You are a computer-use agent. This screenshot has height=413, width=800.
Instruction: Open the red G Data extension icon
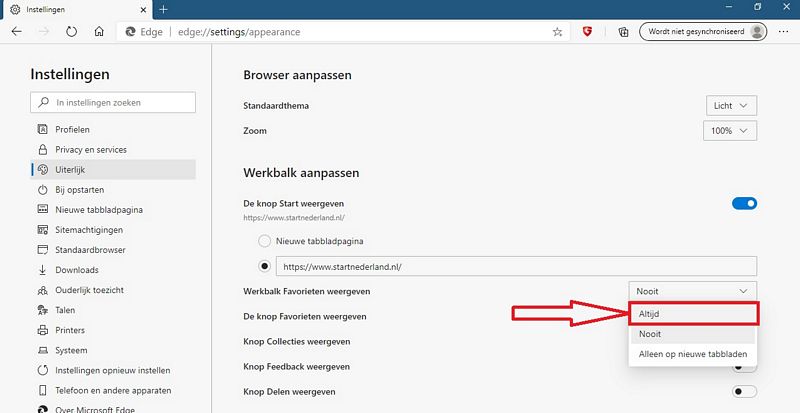(x=587, y=32)
